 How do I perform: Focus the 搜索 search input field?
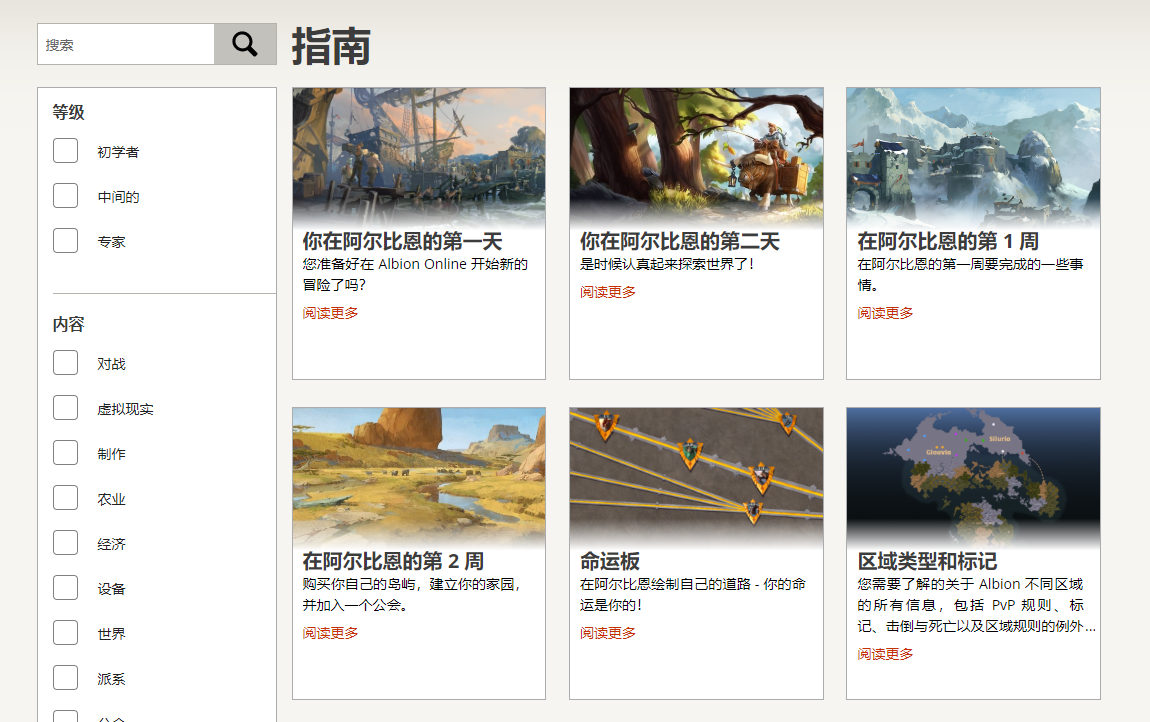[x=125, y=44]
